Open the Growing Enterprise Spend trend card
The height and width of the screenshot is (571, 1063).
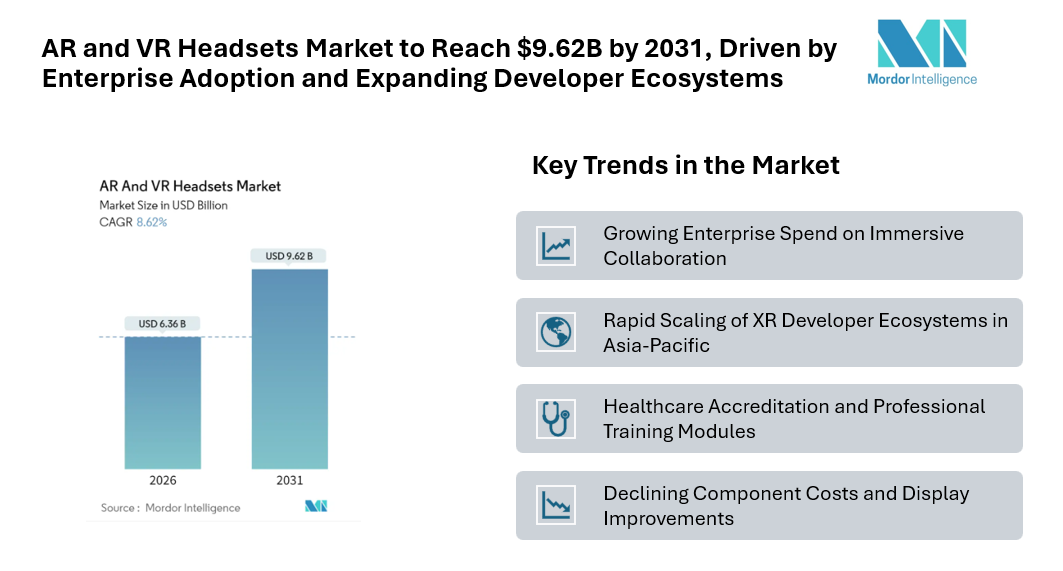coord(768,246)
